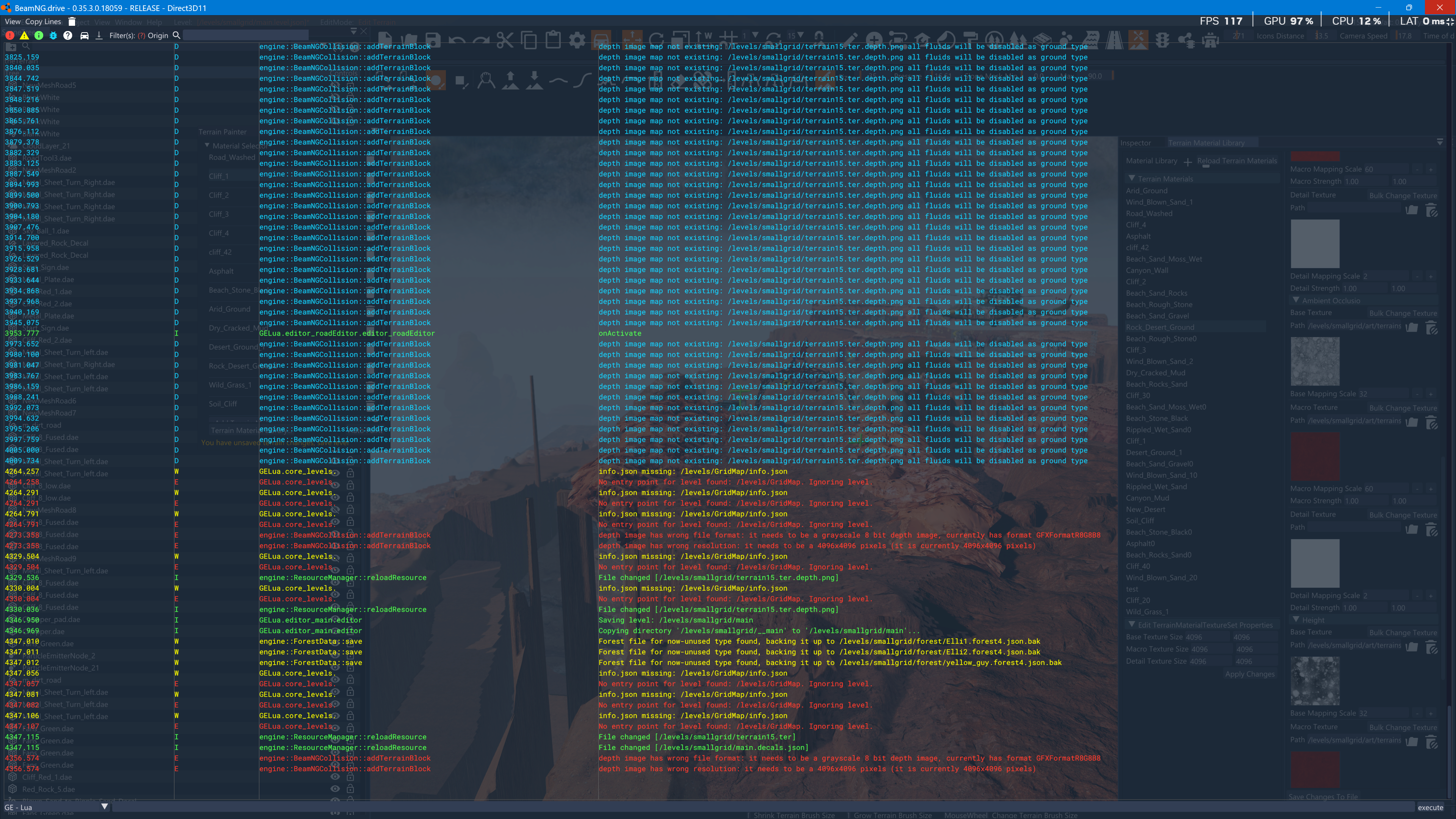
Task: Select Asphalt in the material library
Action: click(x=1138, y=236)
